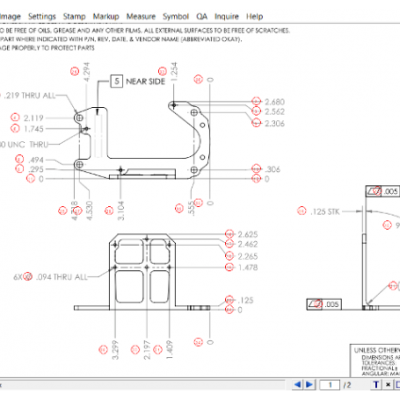This screenshot has width=400, height=400.
Task: Click the 2.625 dimension text
Action: (248, 234)
